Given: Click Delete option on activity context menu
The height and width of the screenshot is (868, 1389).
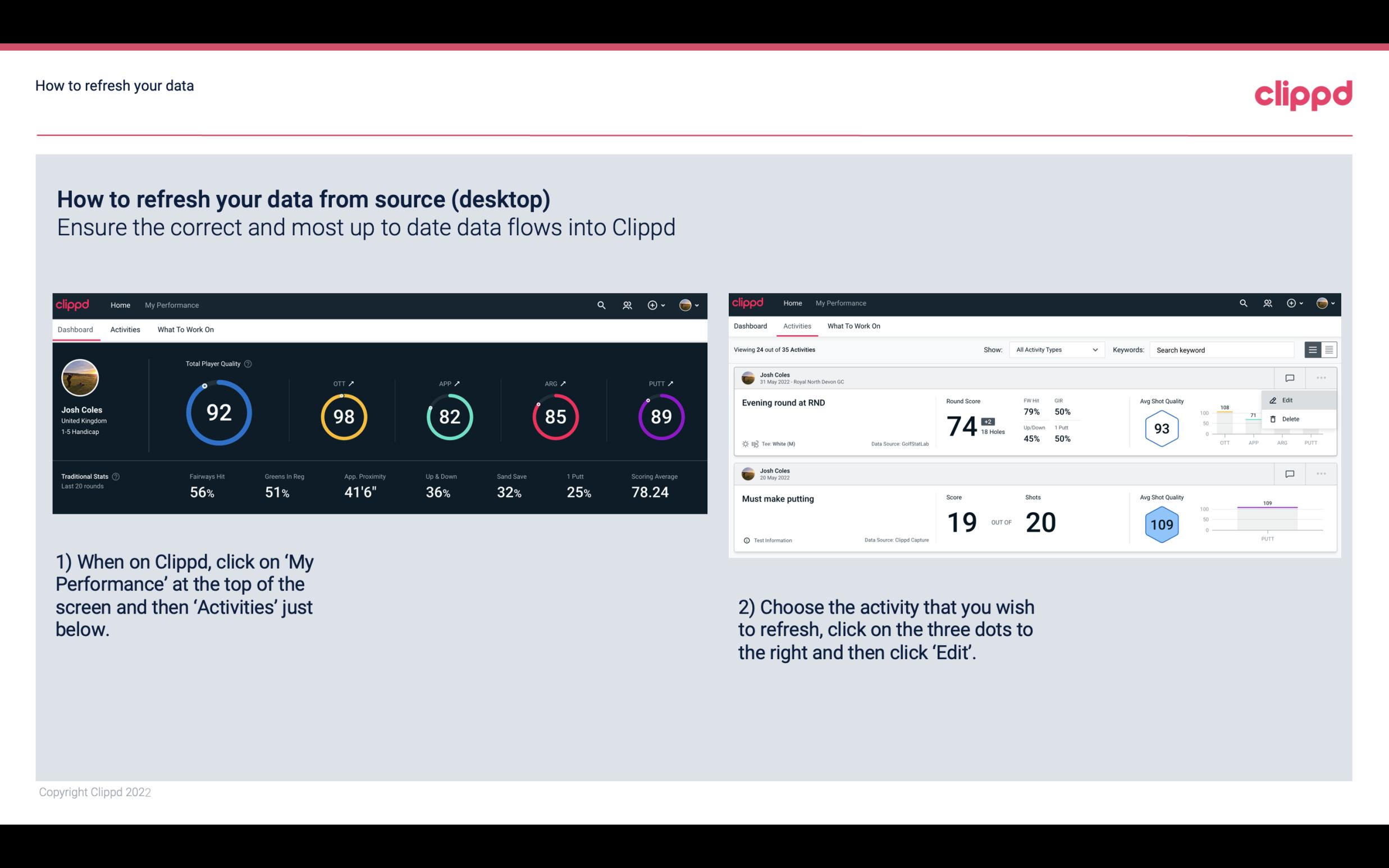Looking at the screenshot, I should pyautogui.click(x=1290, y=419).
